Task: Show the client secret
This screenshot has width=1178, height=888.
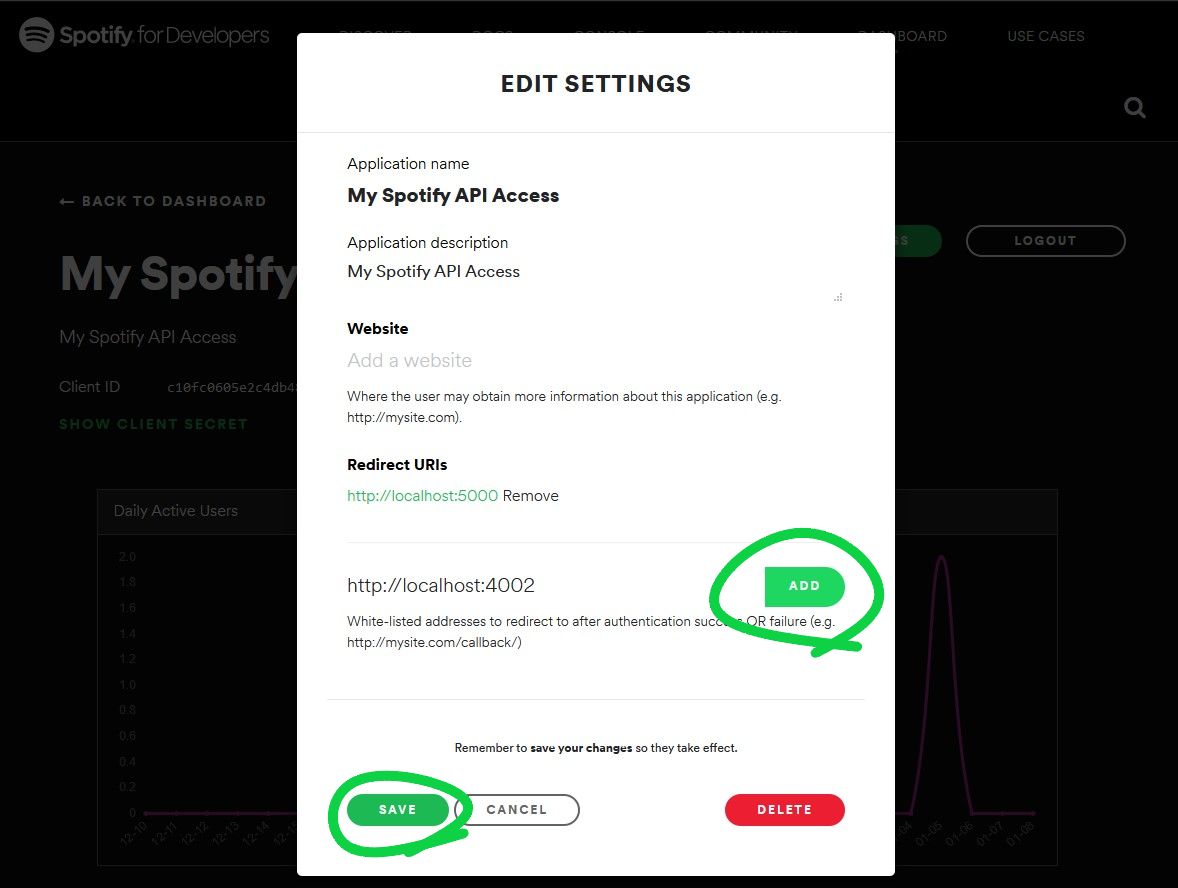Action: 153,424
